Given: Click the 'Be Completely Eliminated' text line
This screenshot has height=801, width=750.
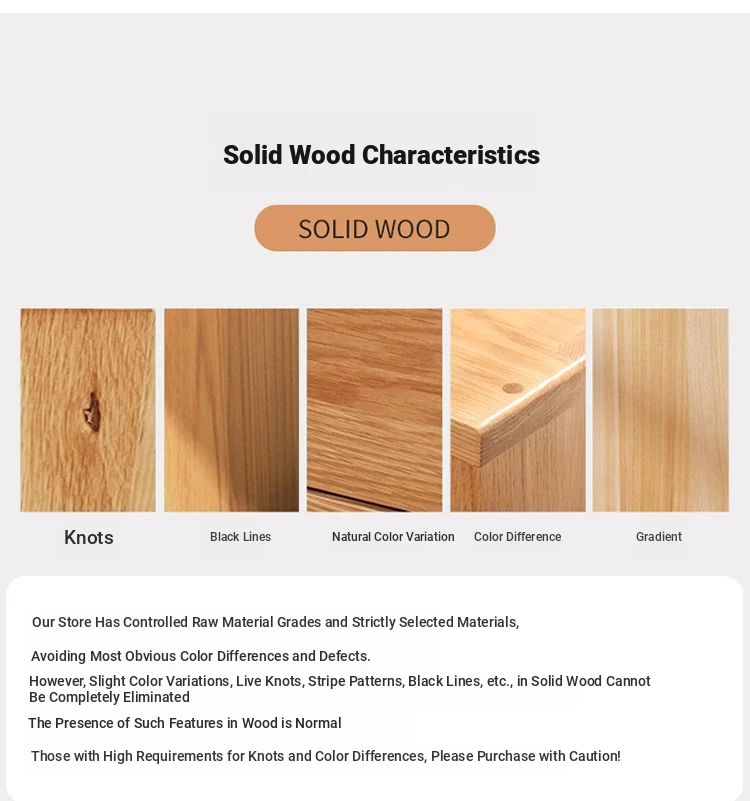Looking at the screenshot, I should point(109,697).
